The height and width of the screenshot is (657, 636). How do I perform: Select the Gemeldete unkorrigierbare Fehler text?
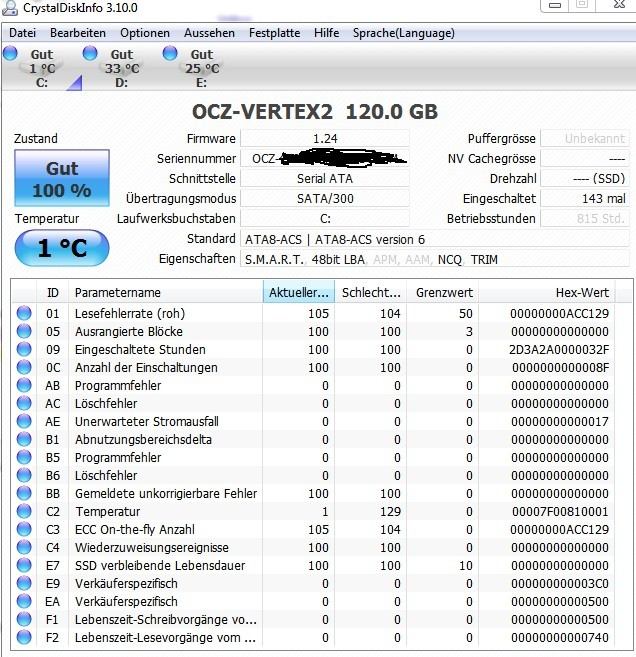point(166,494)
